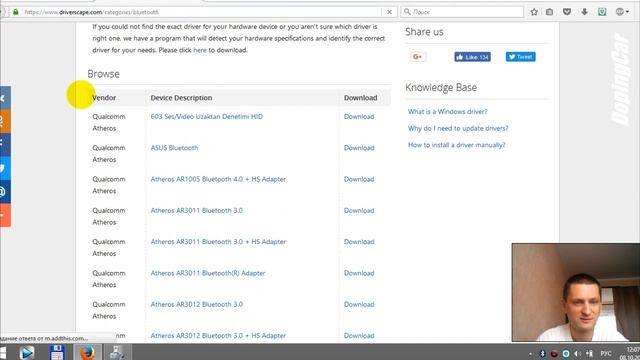640x360 pixels.
Task: Download the Atheros AR3012 Bluetooth 3.0 driver
Action: pos(359,304)
